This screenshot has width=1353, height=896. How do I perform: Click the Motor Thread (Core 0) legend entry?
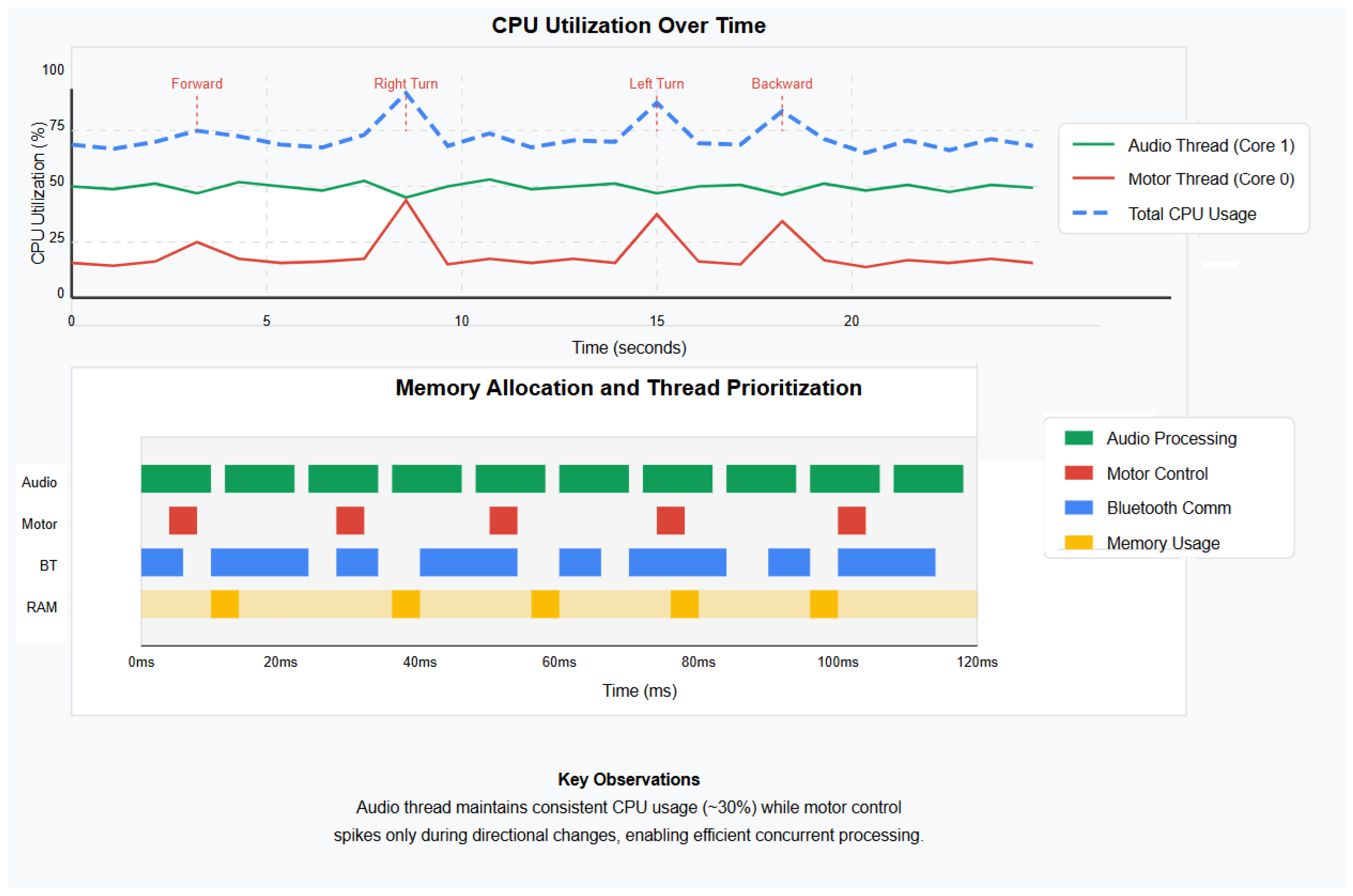pos(1183,179)
